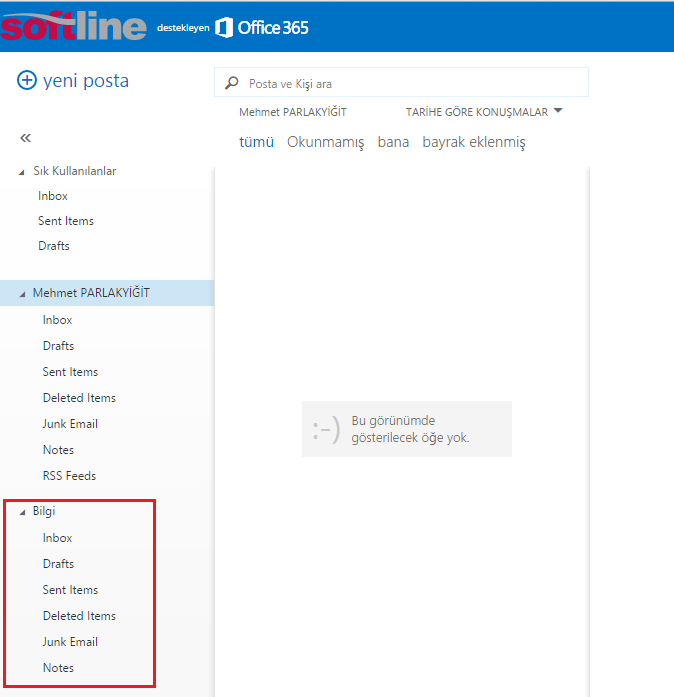Switch to bayrak eklenmiş filter
Screen dimensions: 674x697
[473, 142]
